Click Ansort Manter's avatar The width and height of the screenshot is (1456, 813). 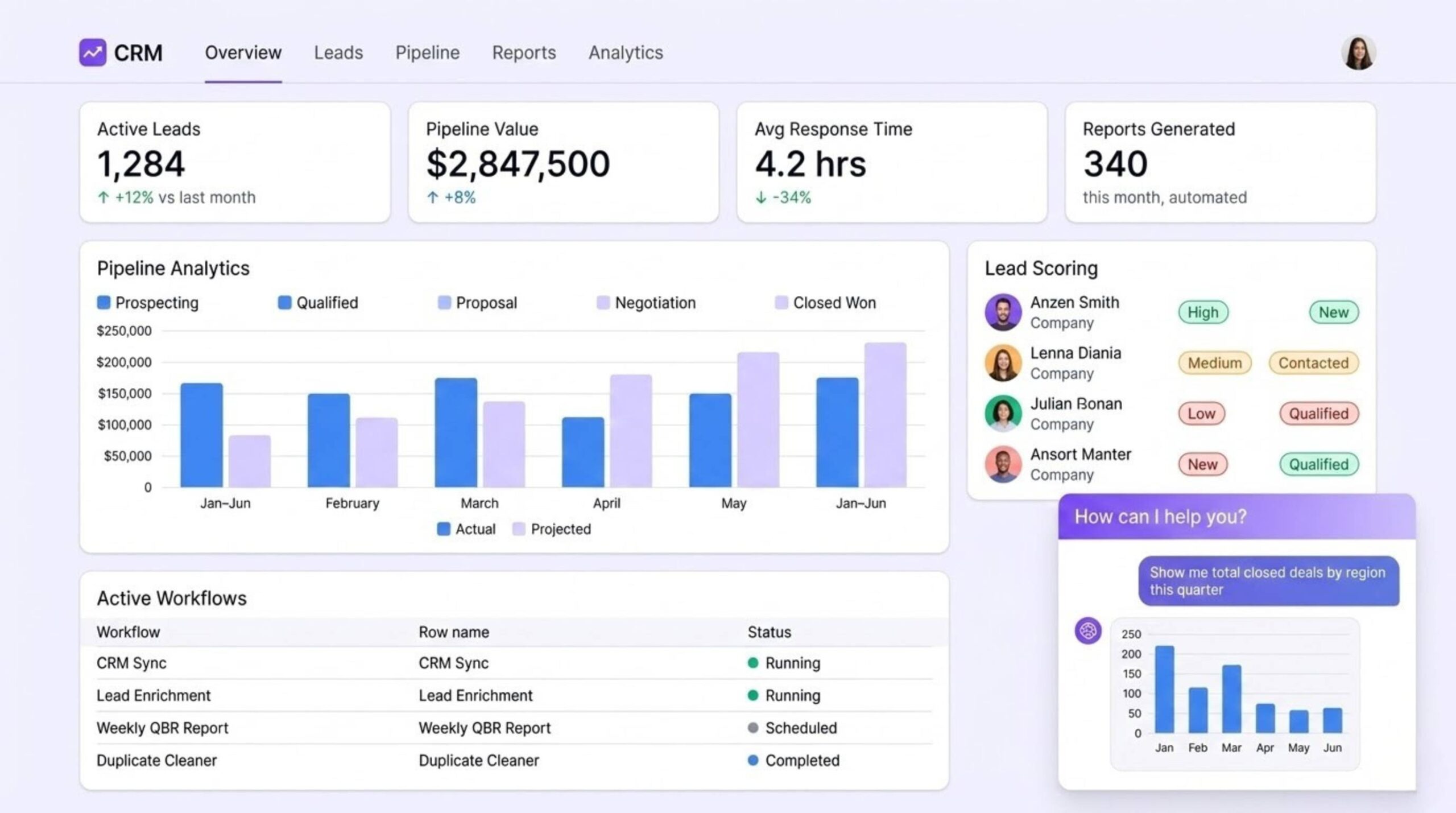coord(1003,464)
